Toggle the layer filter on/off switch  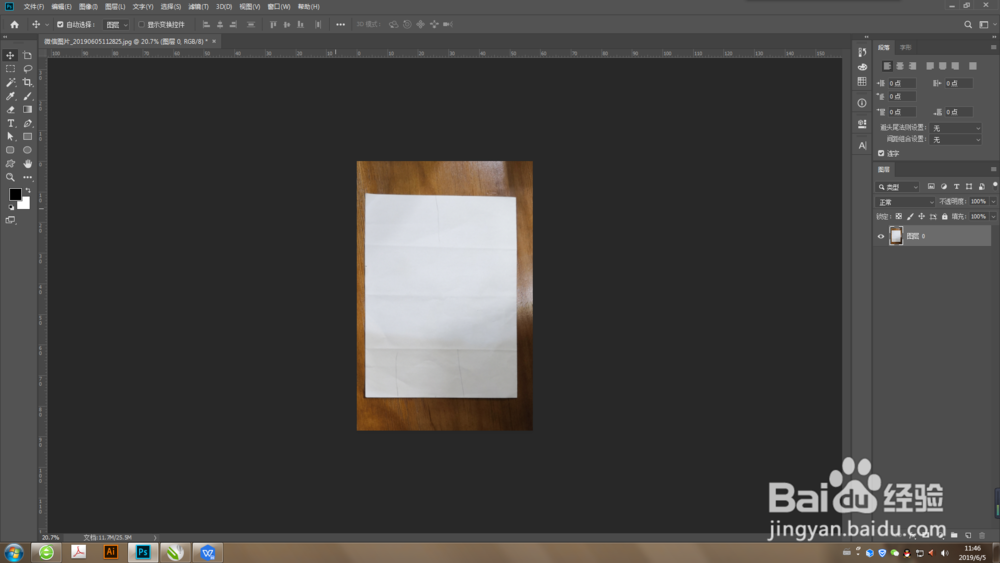pos(995,185)
